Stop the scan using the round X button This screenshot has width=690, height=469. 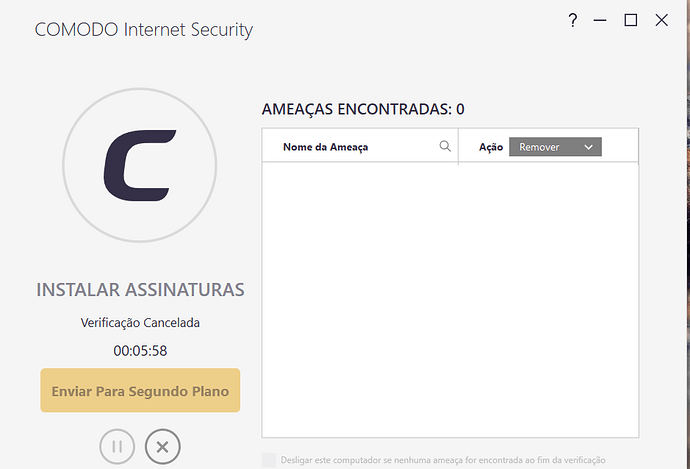point(163,447)
